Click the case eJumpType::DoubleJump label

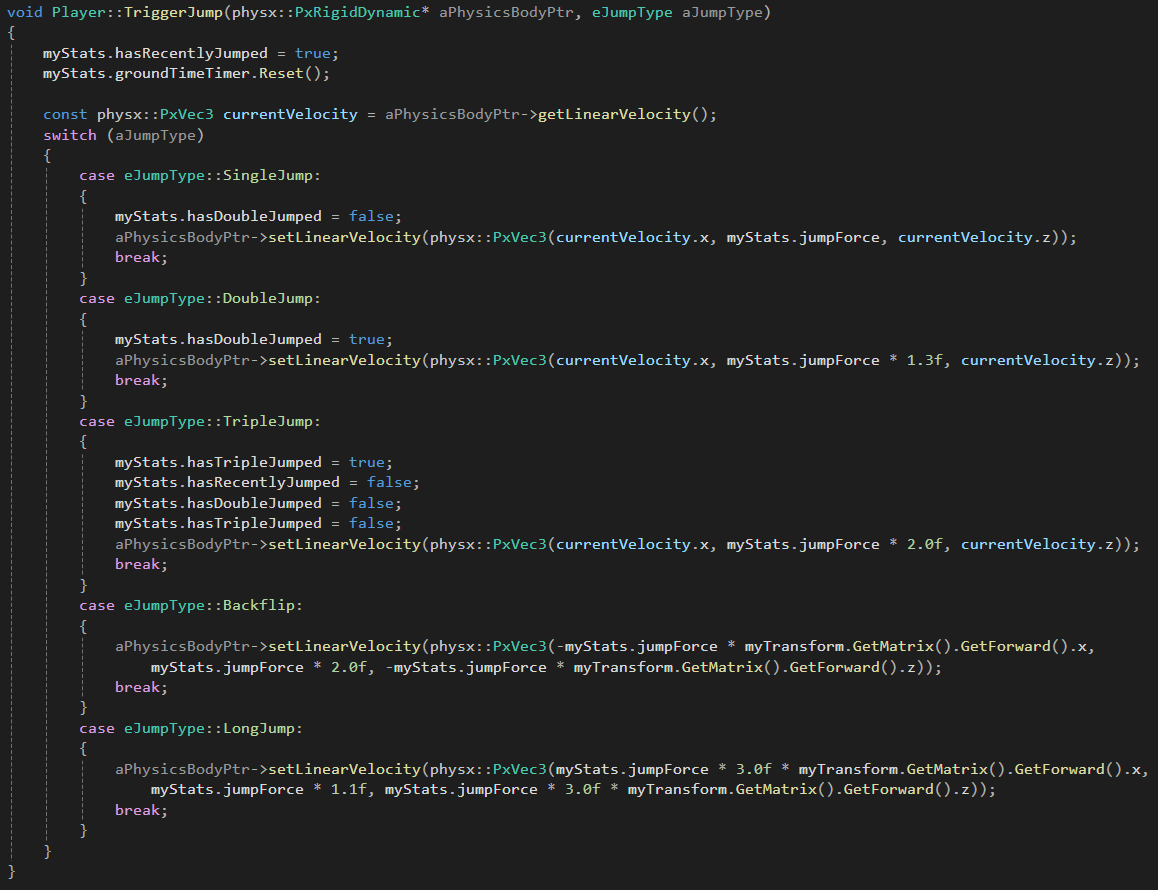[x=200, y=298]
